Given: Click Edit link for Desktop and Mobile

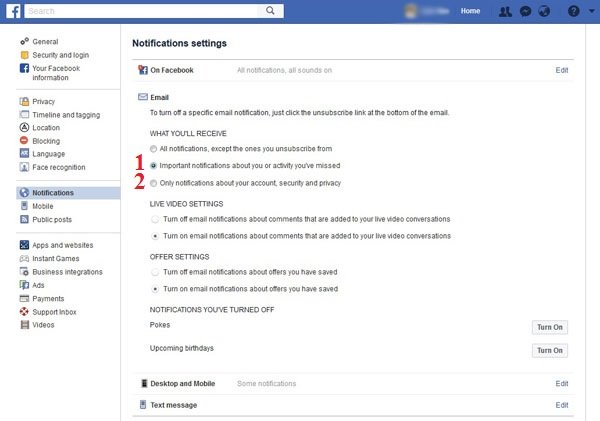Looking at the screenshot, I should (x=562, y=383).
